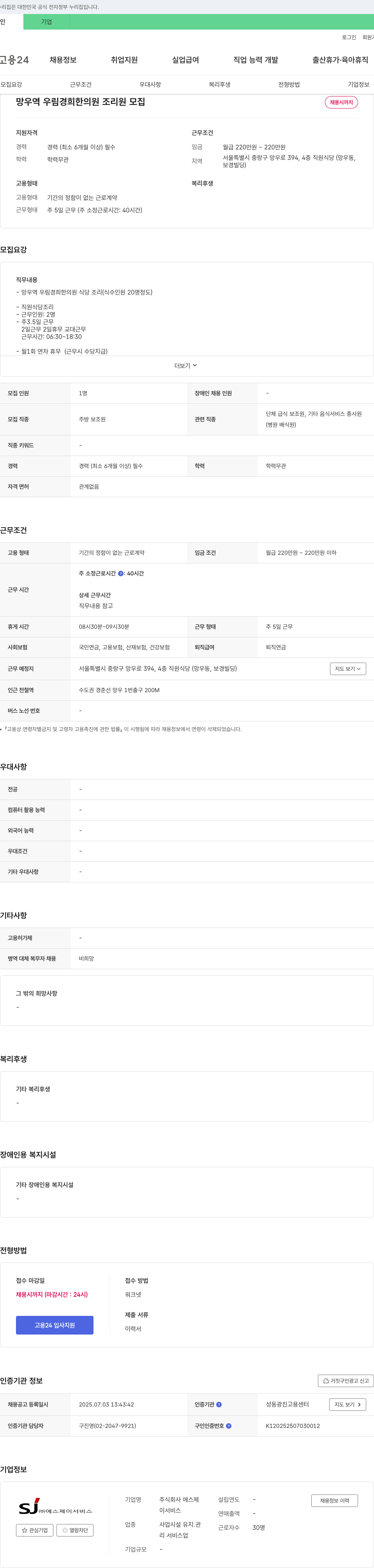Click the 고용24 site logo
This screenshot has height=1568, width=374.
[14, 60]
